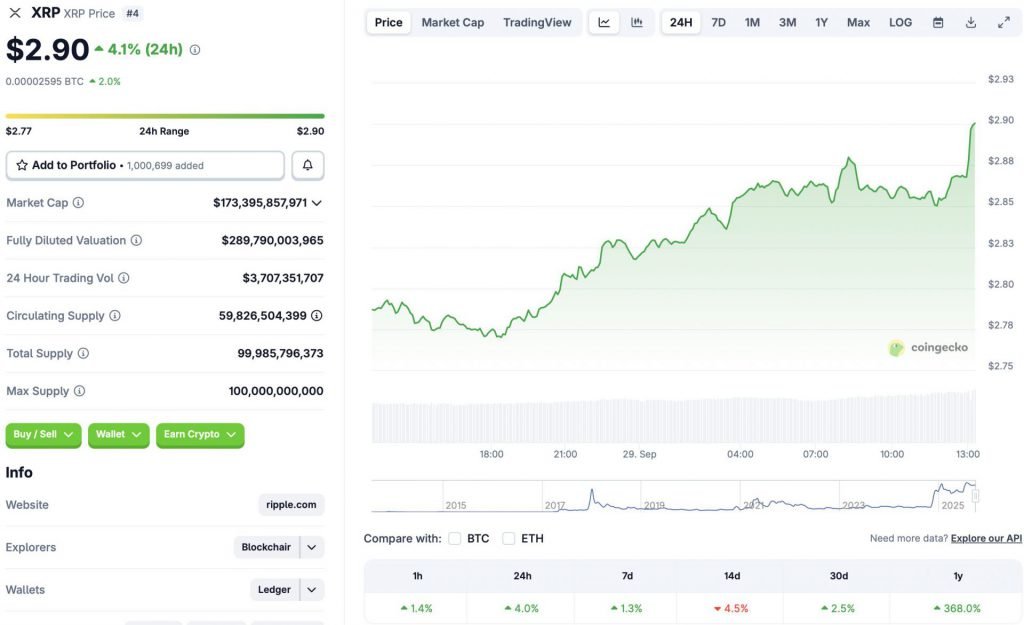Toggle LOG scale on chart
This screenshot has height=625, width=1024.
[x=900, y=22]
